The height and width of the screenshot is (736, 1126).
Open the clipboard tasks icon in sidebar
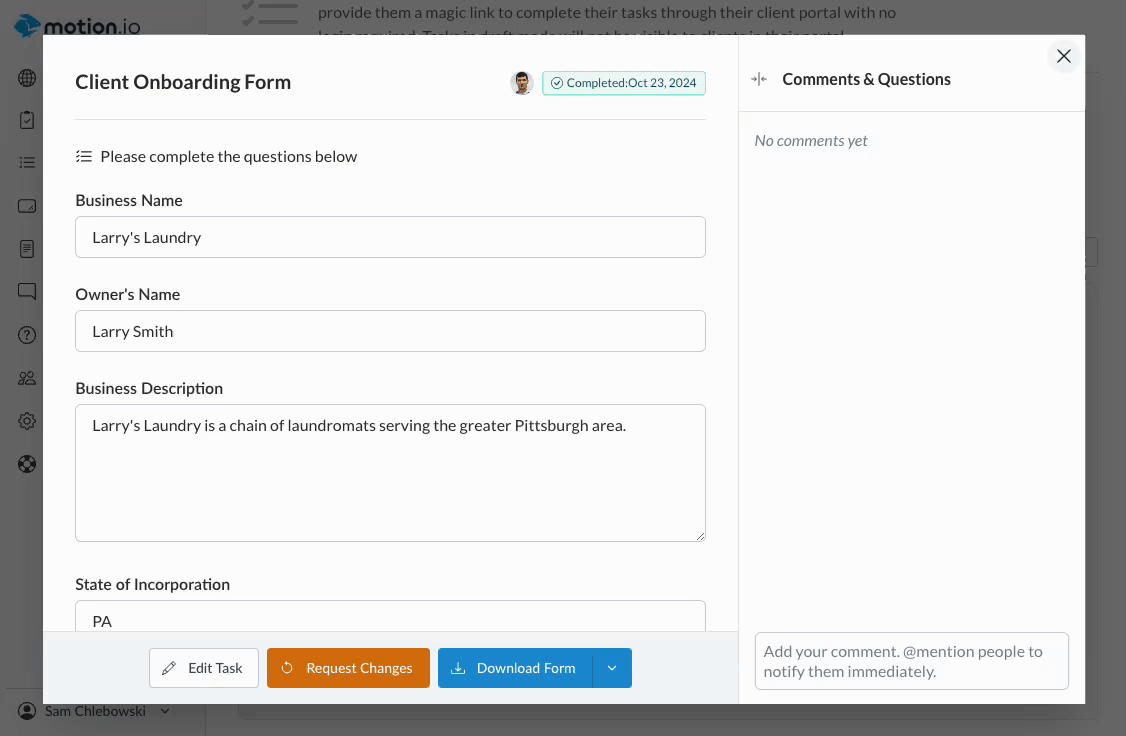[x=27, y=120]
